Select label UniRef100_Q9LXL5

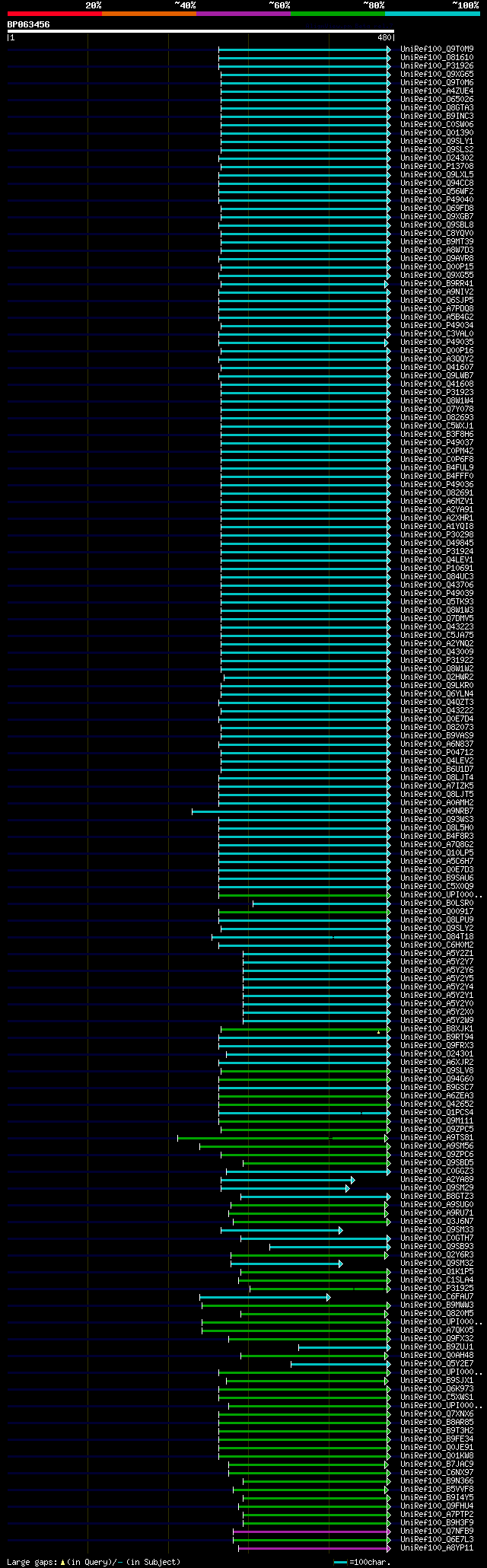click(x=437, y=175)
